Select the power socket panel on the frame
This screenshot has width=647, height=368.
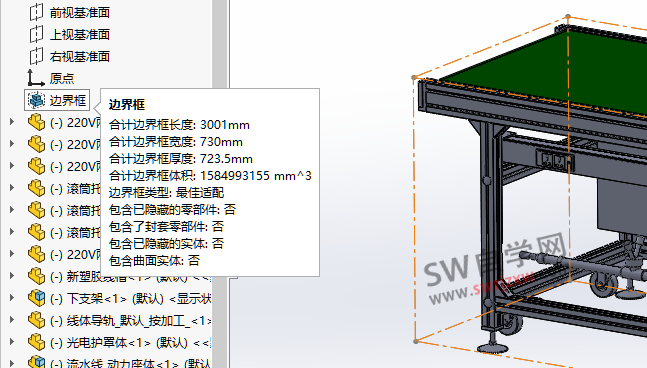point(555,160)
